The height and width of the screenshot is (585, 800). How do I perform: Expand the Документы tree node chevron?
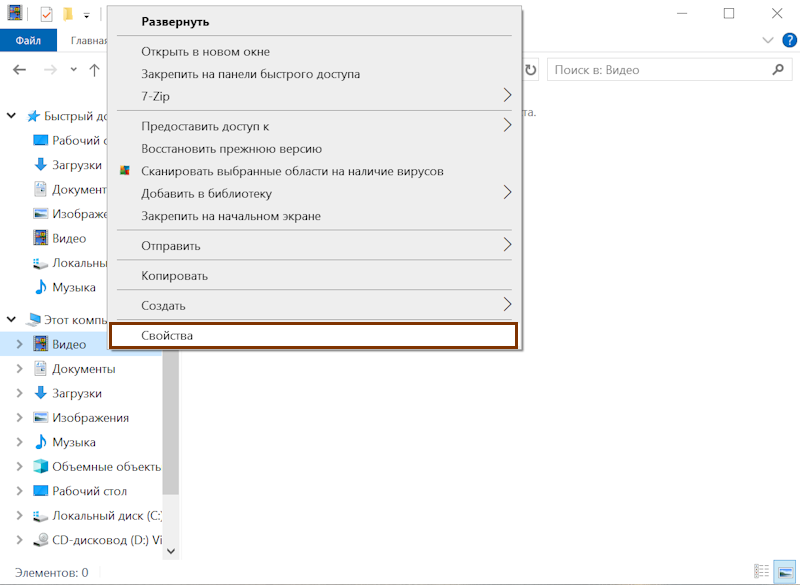pos(18,369)
